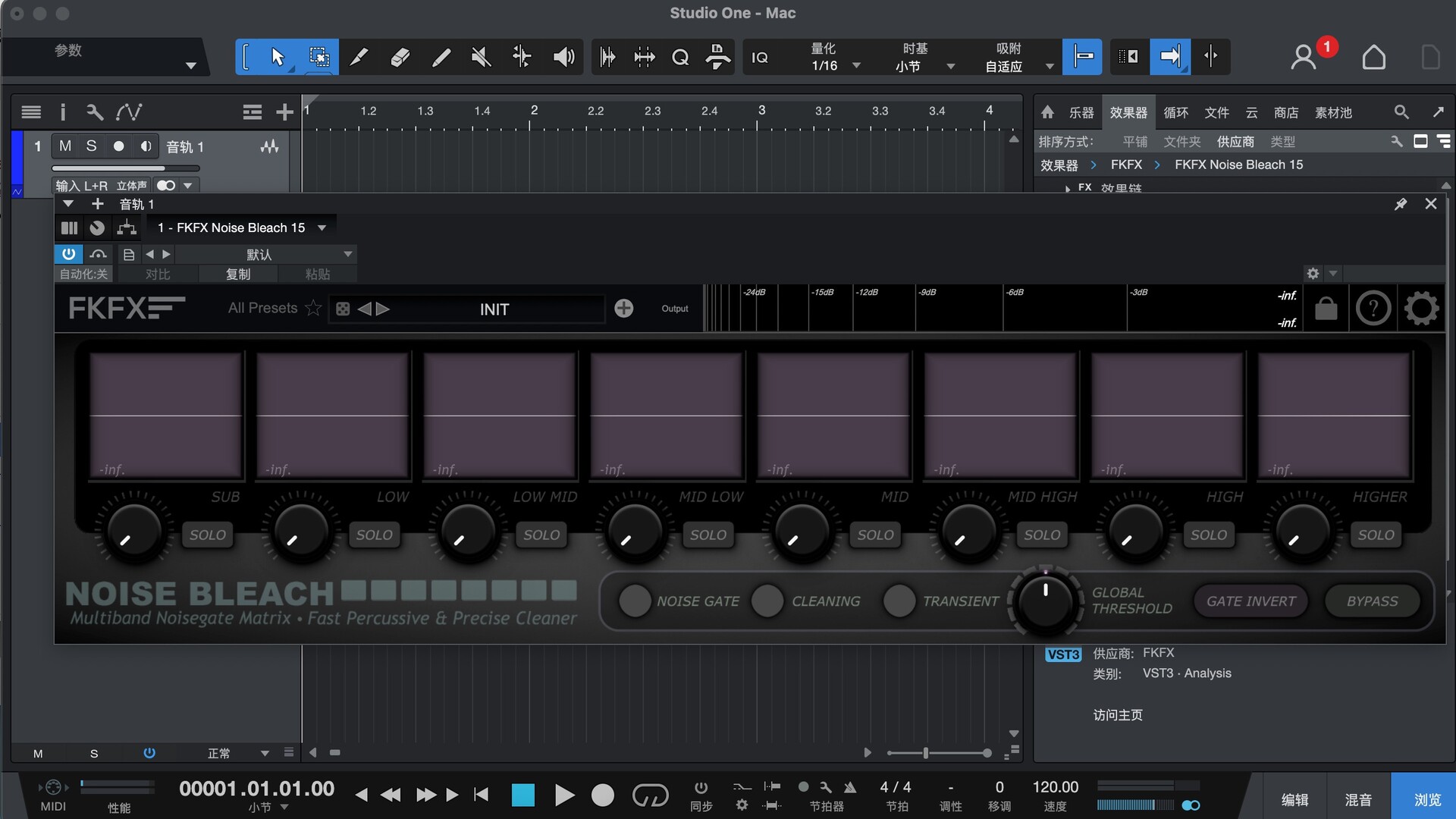Click the random preset dice icon
Screen dimensions: 1456x819
[343, 309]
